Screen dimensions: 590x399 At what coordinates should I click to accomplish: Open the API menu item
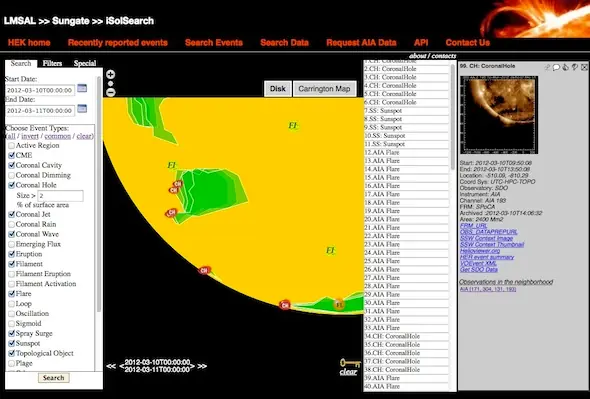pos(421,43)
